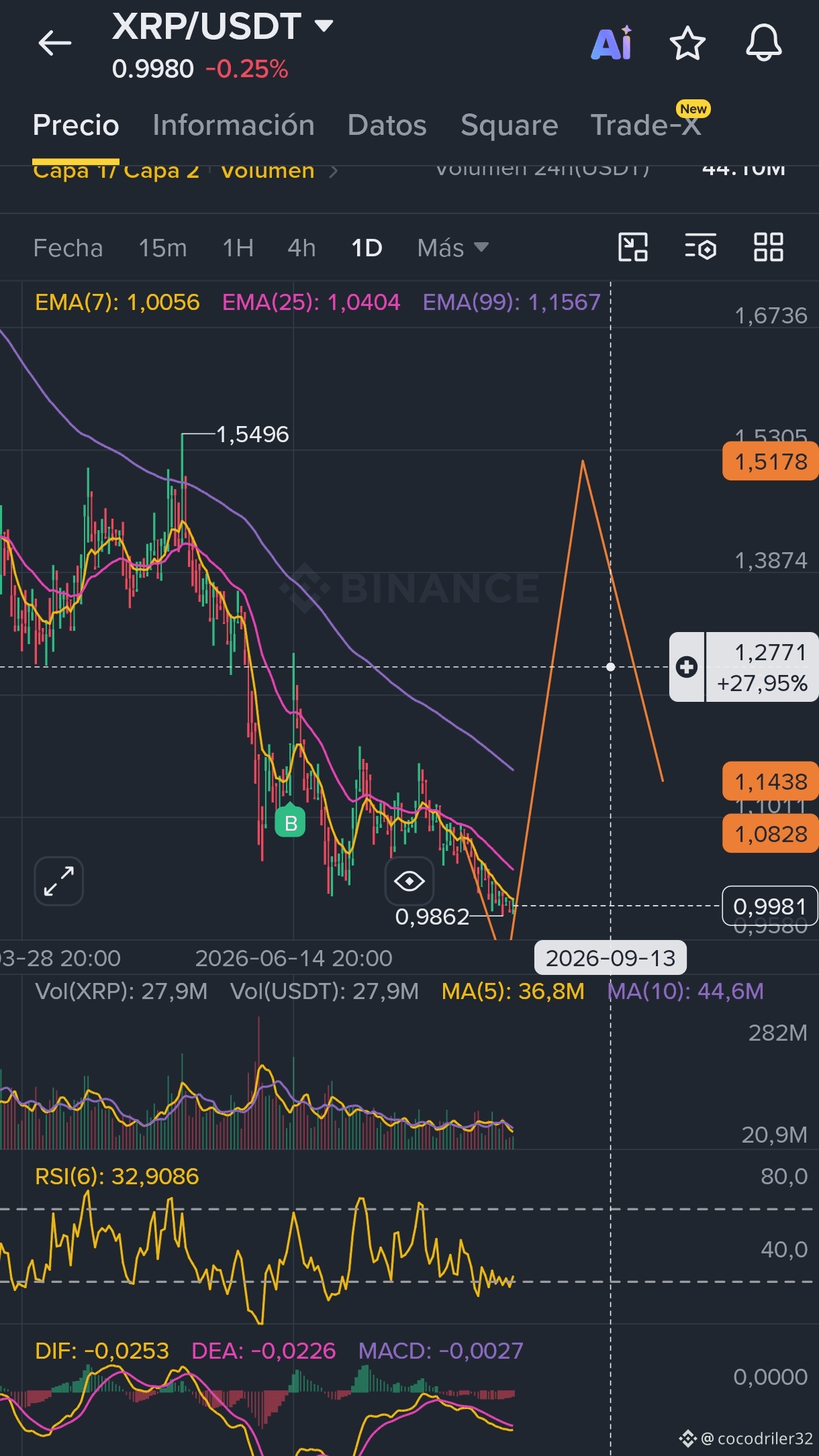The image size is (819, 1456).
Task: Add XRP/USDT to favorites with star
Action: [687, 44]
